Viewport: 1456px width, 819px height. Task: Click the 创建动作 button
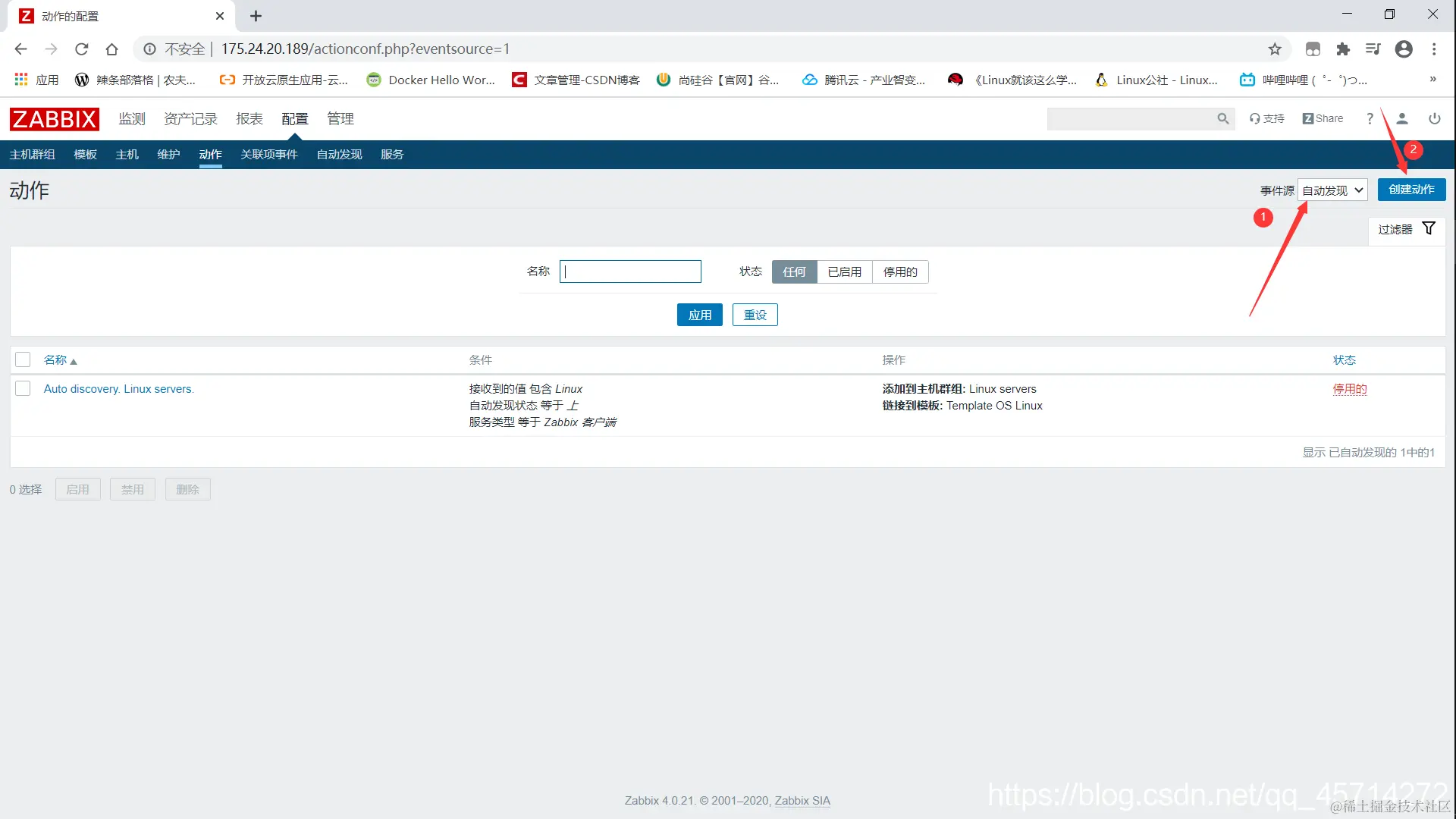pyautogui.click(x=1411, y=190)
